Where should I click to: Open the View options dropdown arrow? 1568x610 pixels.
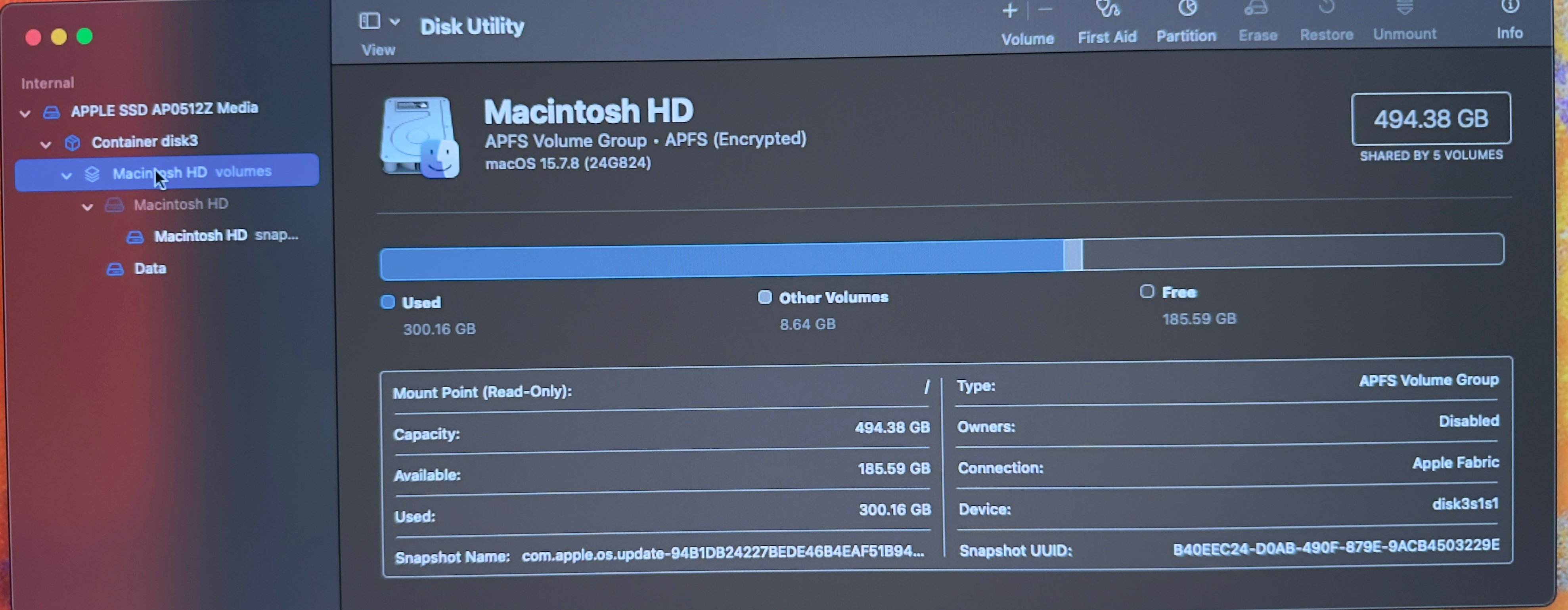tap(395, 21)
